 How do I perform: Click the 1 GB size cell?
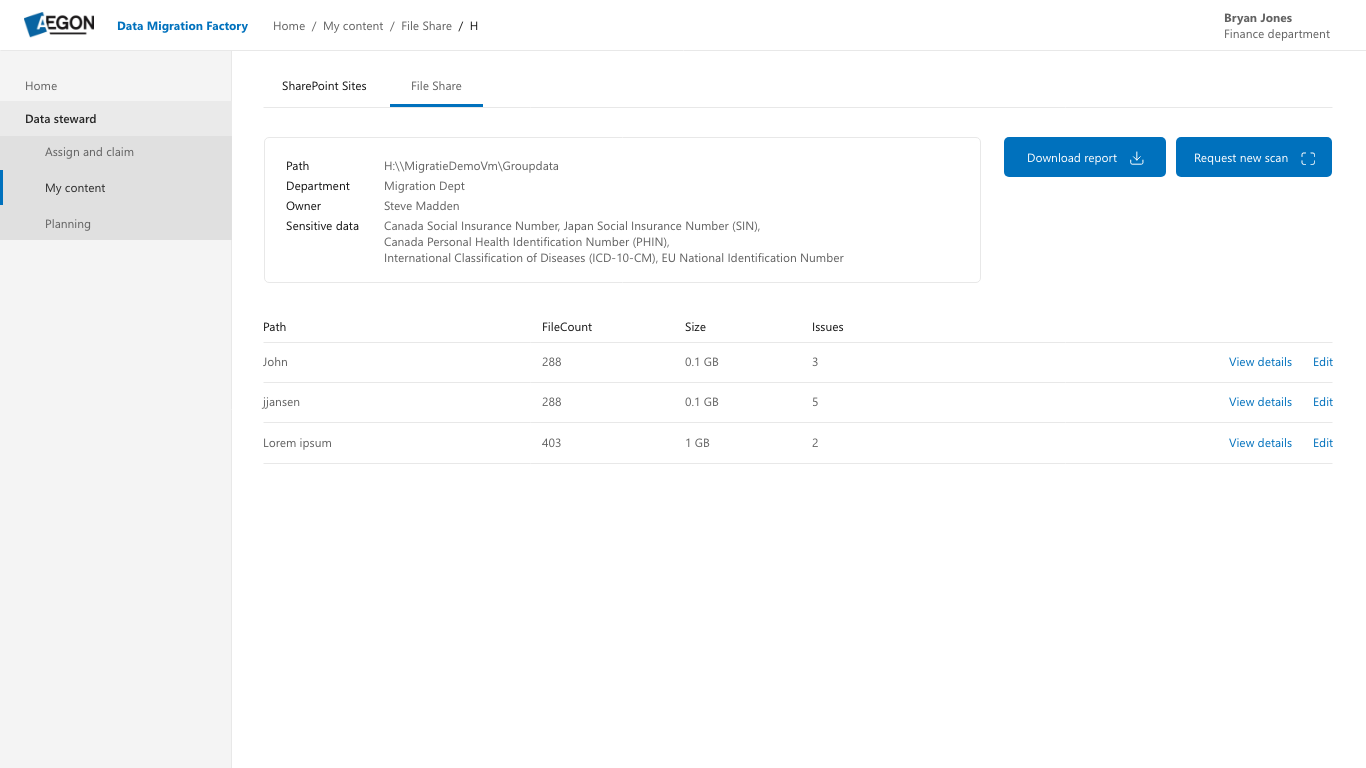697,443
